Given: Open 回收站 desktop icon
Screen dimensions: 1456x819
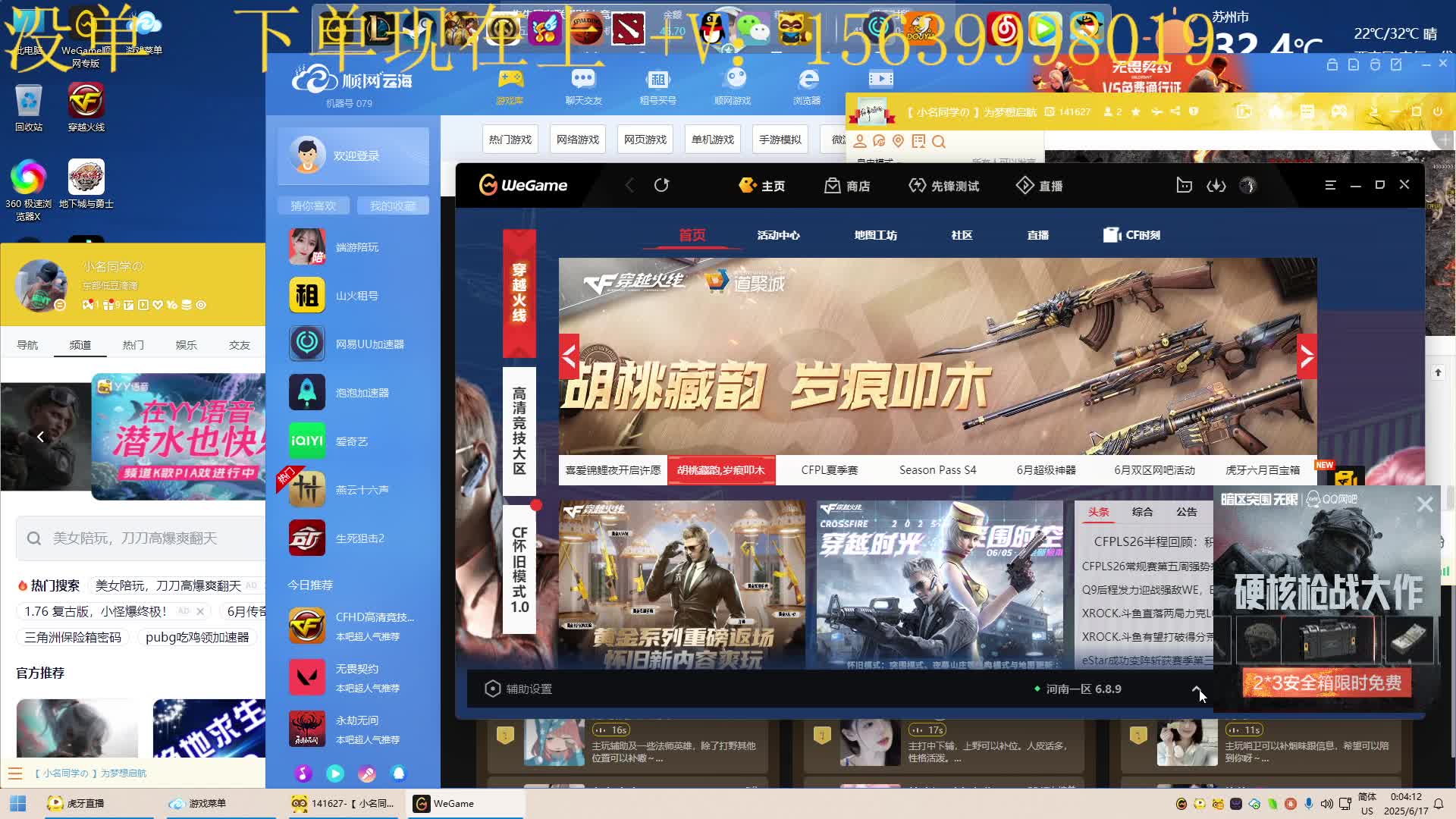Looking at the screenshot, I should (29, 107).
